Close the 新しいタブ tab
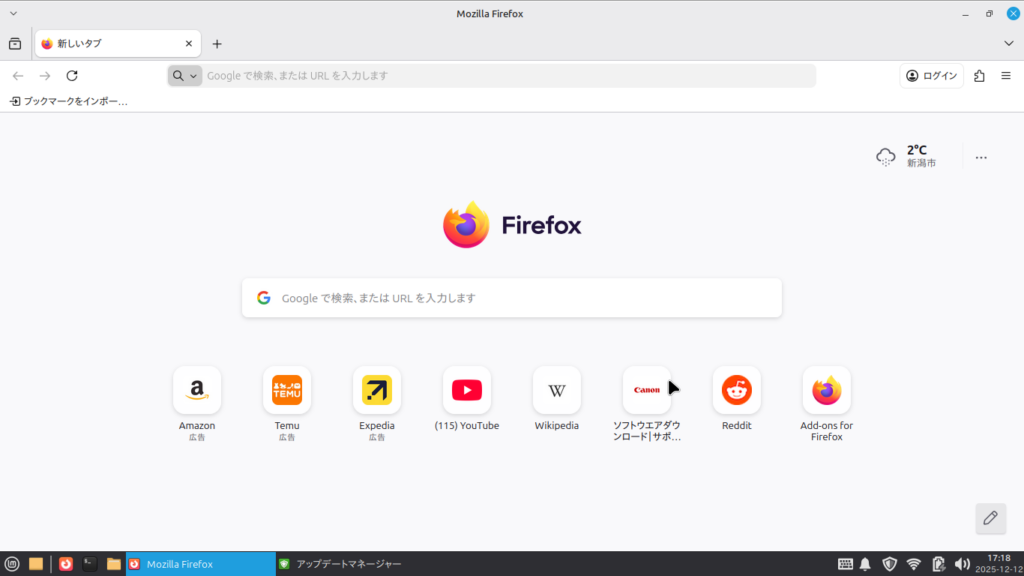This screenshot has height=576, width=1024. pos(189,44)
